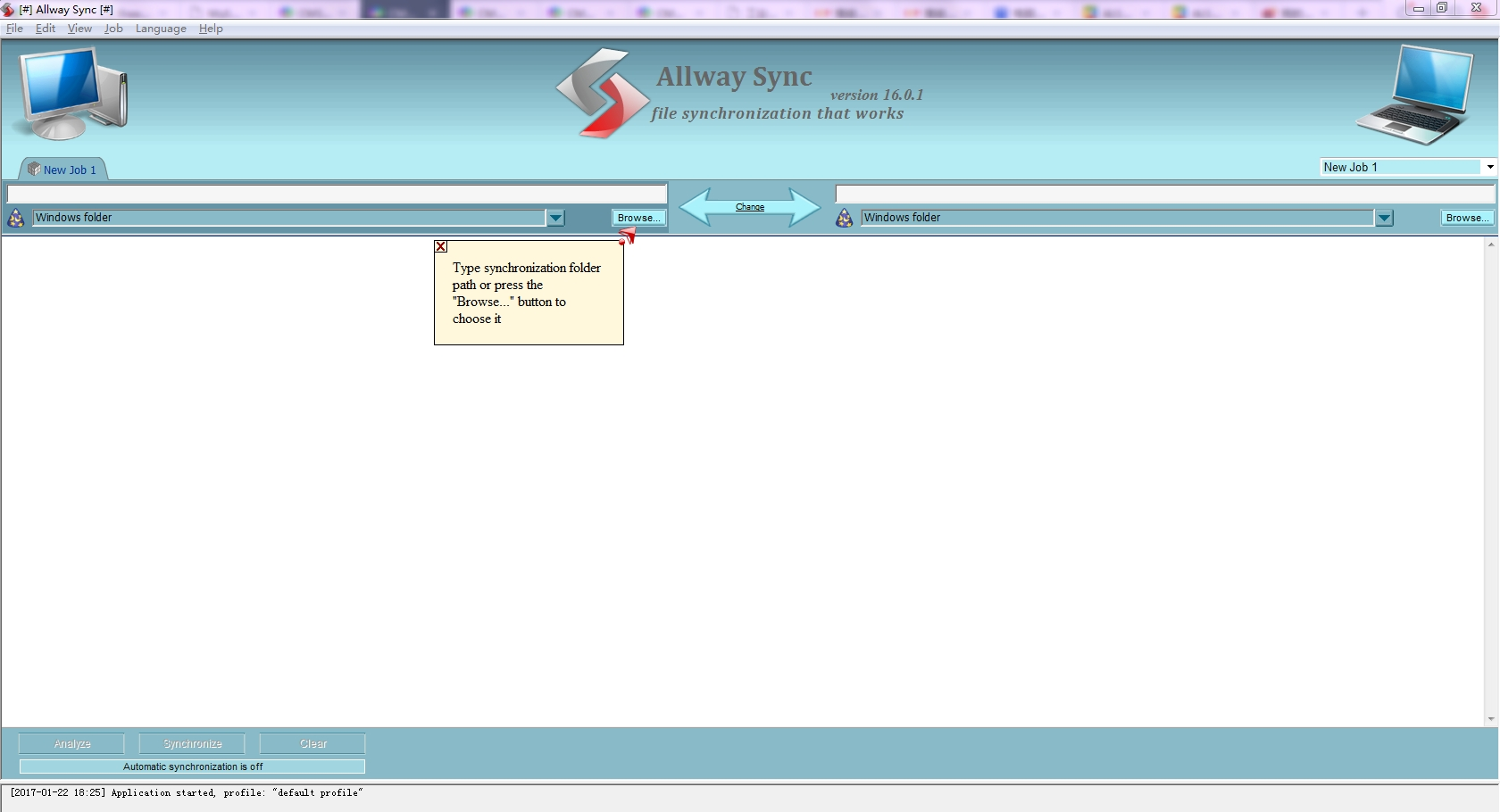Click the Change sync direction arrow
Viewport: 1500px width, 812px height.
(750, 207)
